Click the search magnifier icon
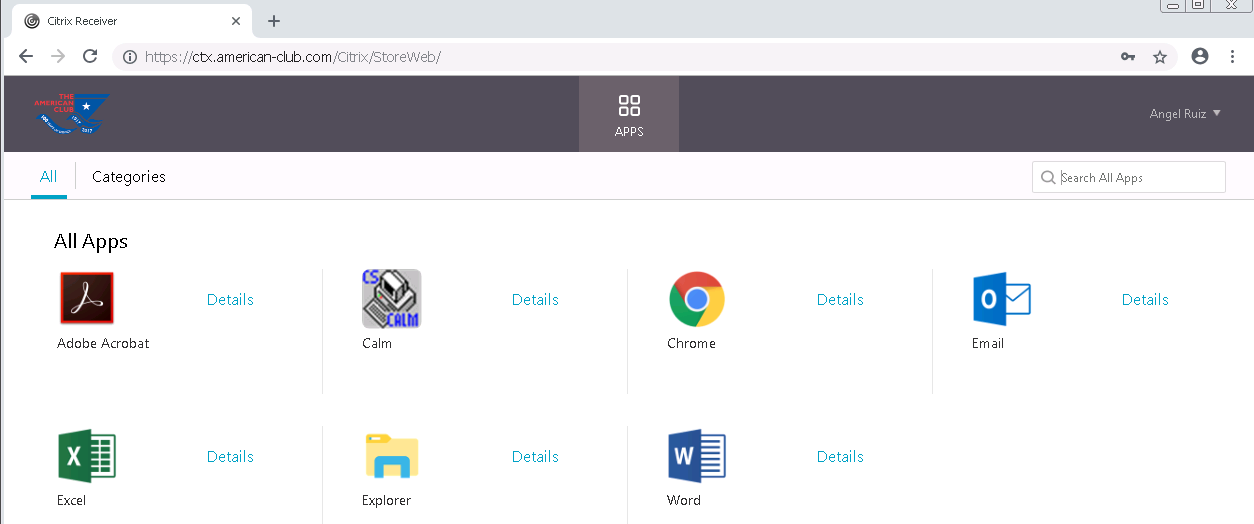Image resolution: width=1254 pixels, height=524 pixels. click(1048, 178)
